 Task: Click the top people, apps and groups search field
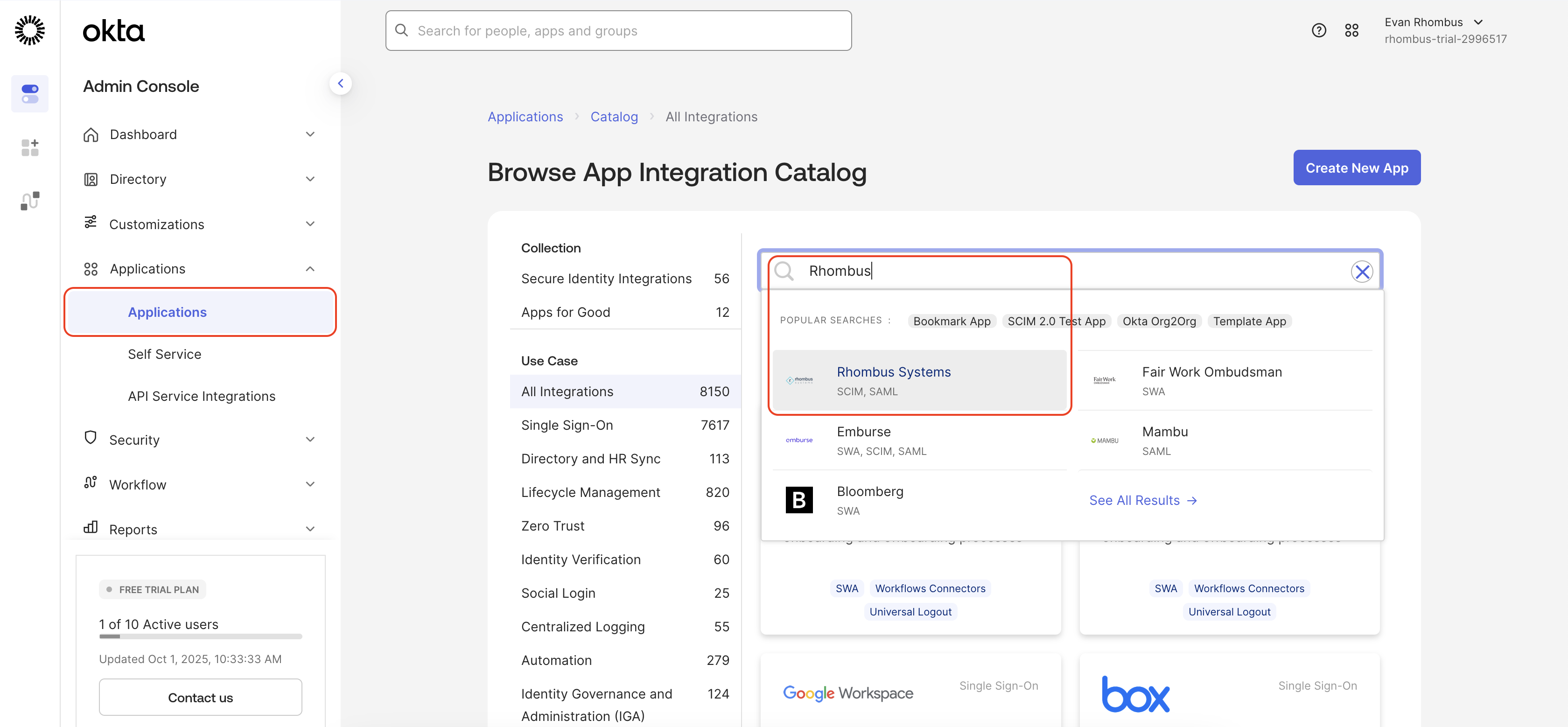[618, 30]
